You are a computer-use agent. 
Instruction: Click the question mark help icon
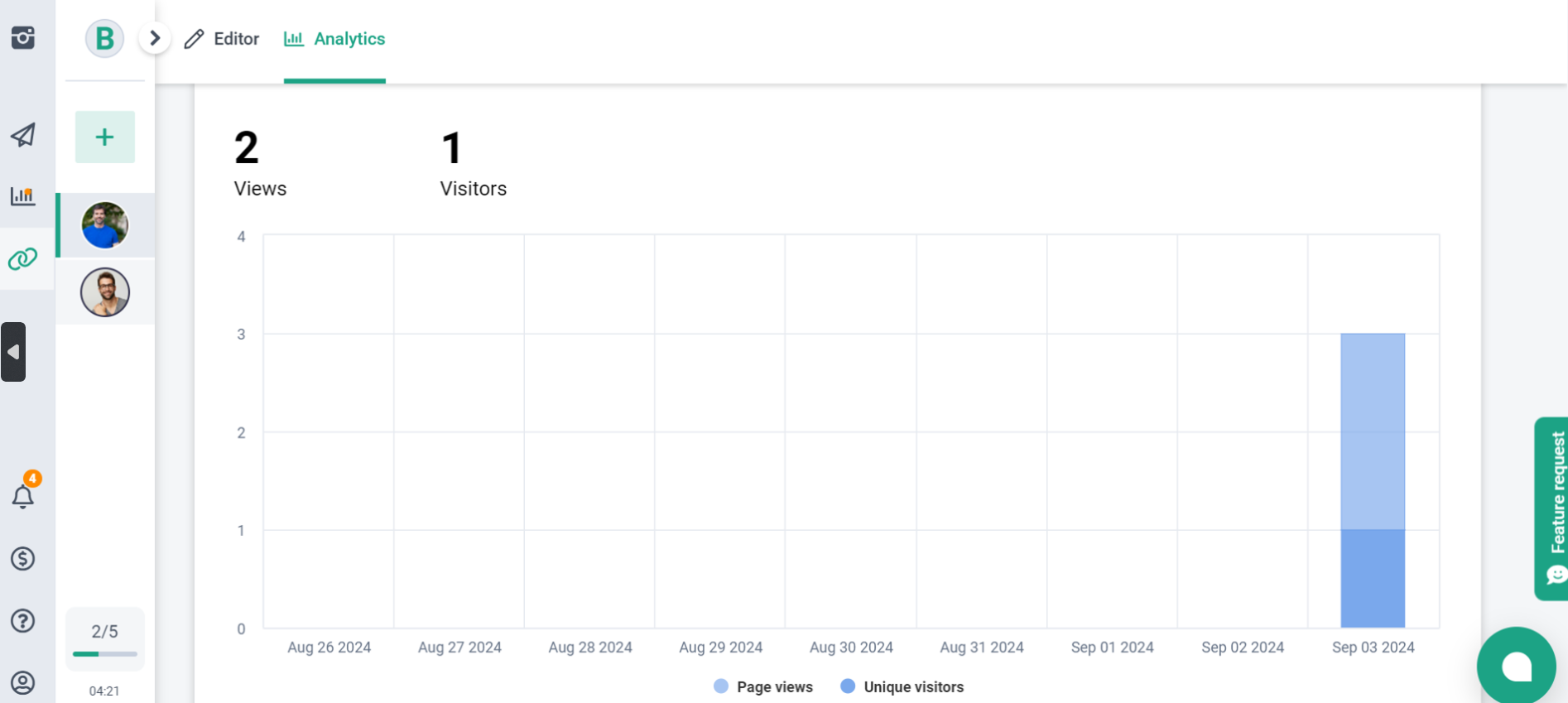click(x=23, y=620)
